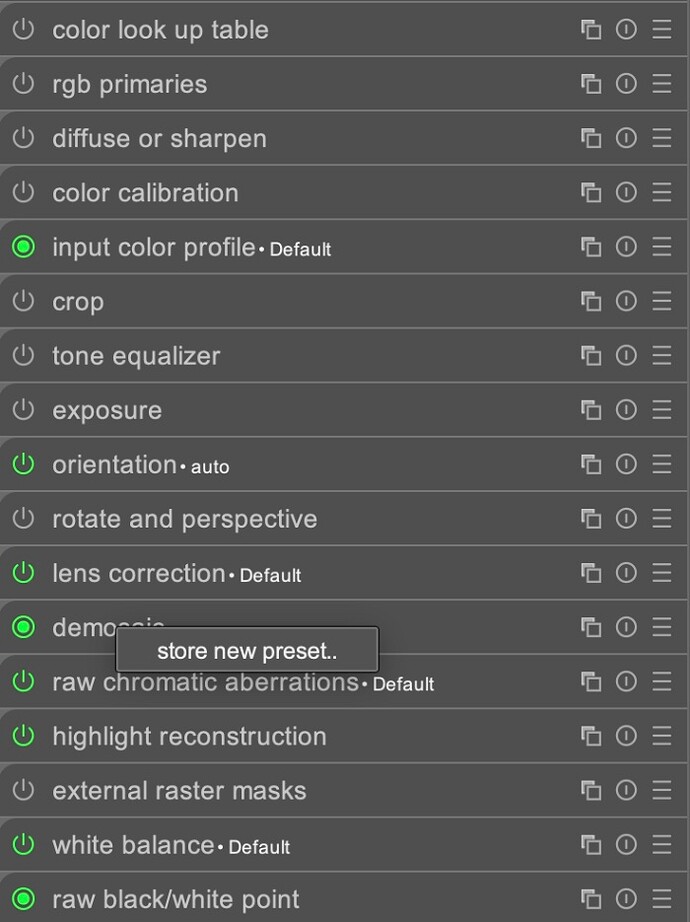Disable the white balance module
690x922 pixels.
click(x=23, y=845)
